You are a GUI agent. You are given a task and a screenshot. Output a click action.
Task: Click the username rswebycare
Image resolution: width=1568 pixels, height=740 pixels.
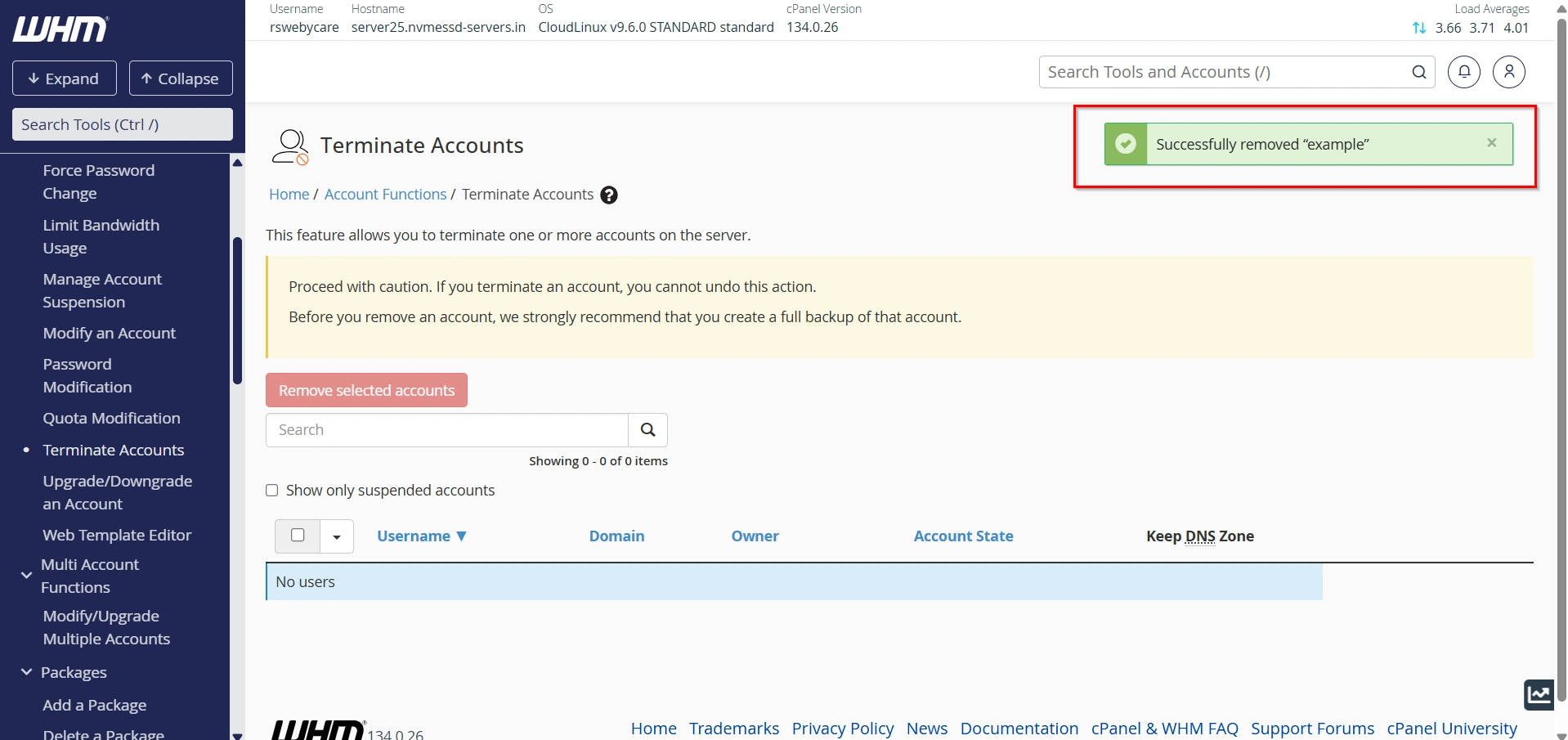[304, 27]
